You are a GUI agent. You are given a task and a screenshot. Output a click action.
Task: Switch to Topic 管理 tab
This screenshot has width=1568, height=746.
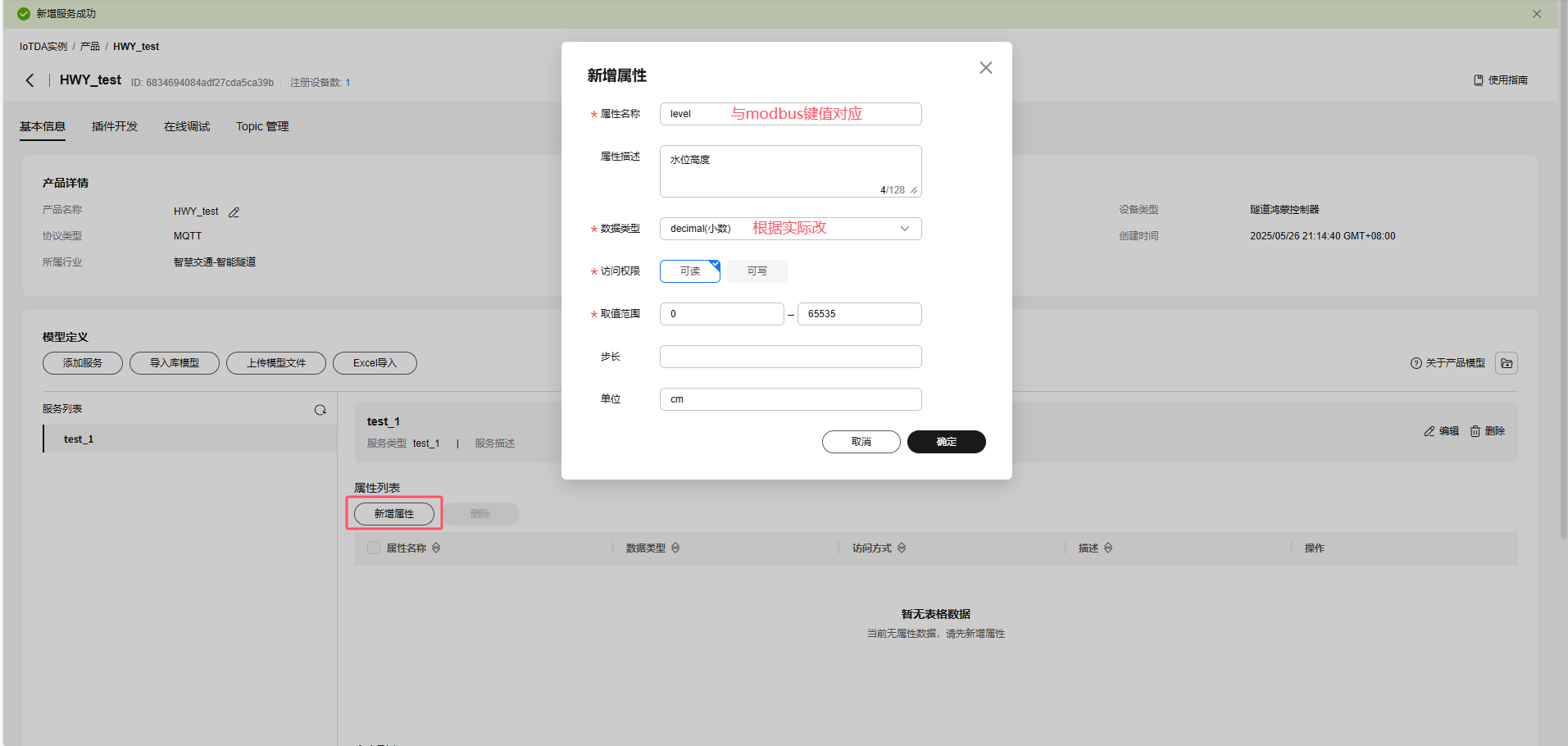pos(262,126)
